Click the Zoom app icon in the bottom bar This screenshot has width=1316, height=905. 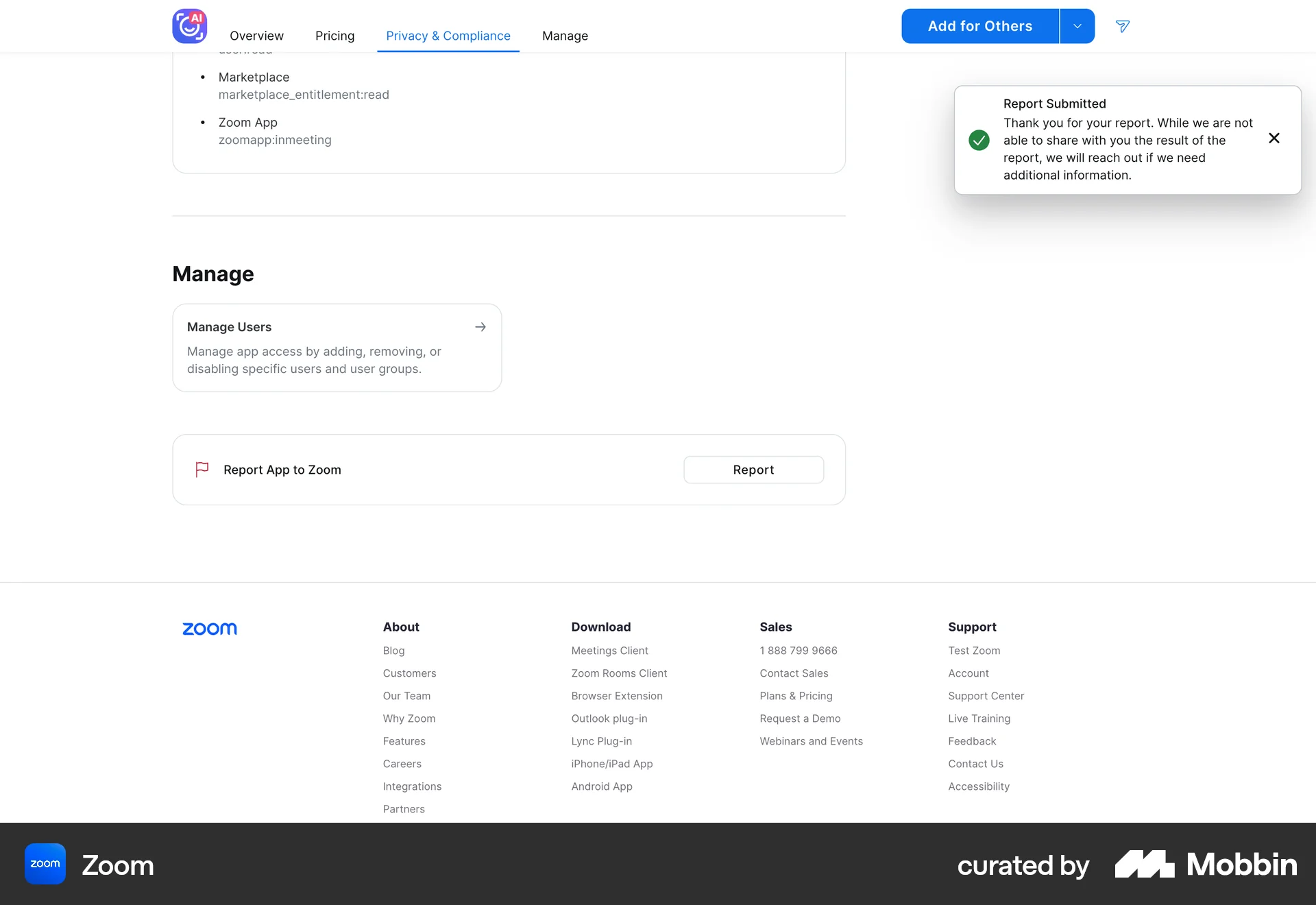click(x=45, y=864)
